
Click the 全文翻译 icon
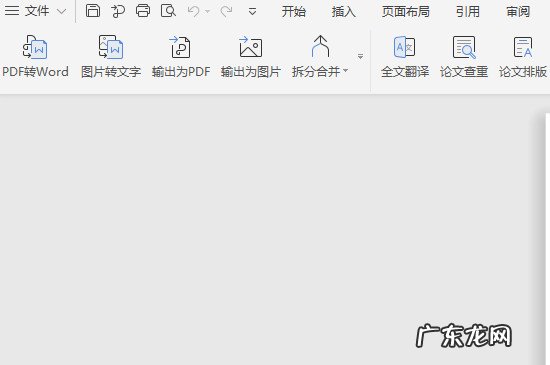click(x=405, y=47)
